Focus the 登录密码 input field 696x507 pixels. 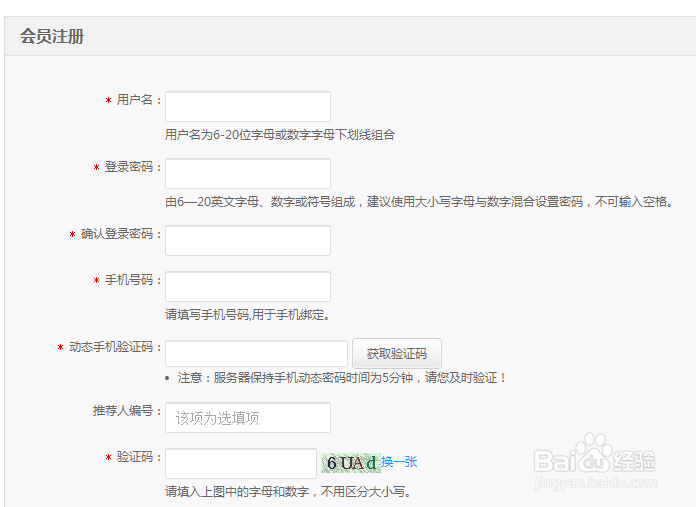point(248,174)
